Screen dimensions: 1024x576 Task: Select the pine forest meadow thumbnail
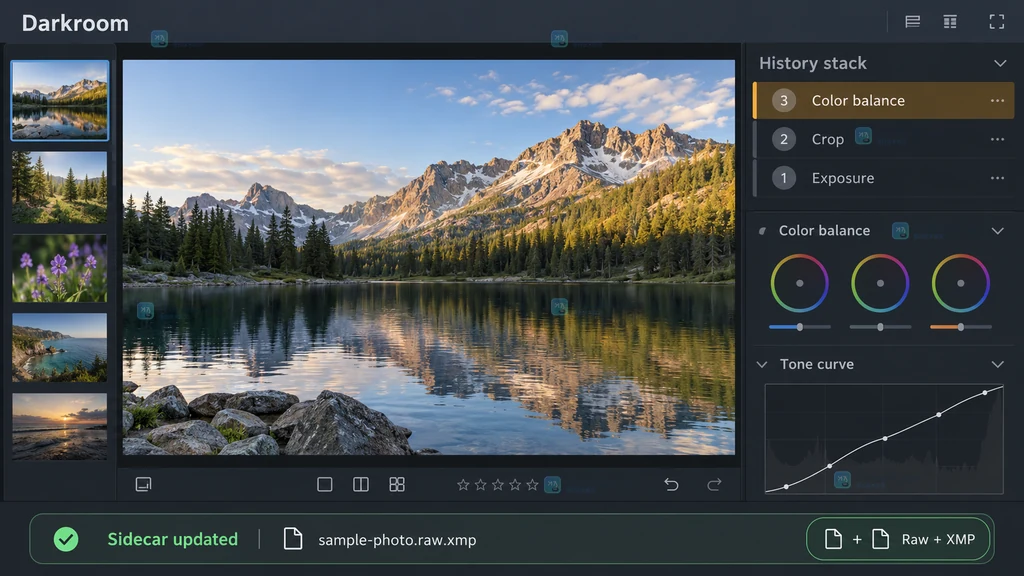(59, 187)
